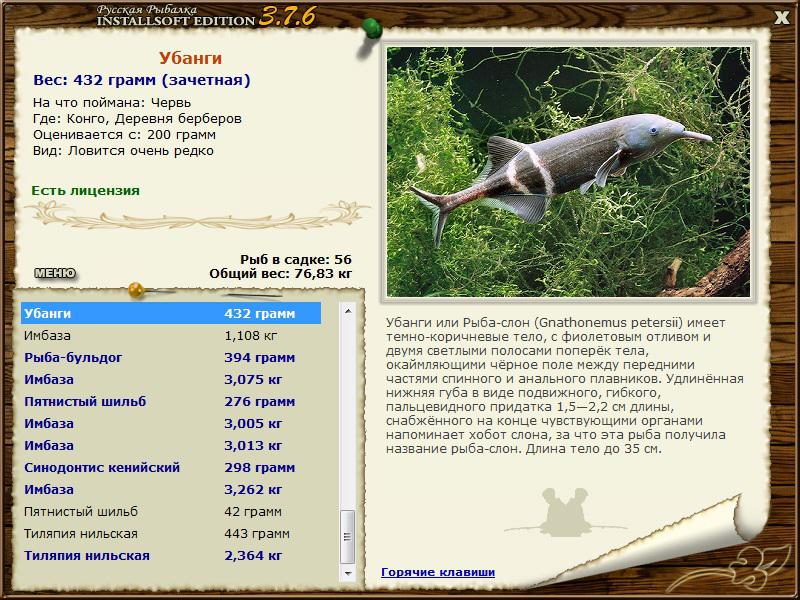Click the Есть лицензия label
Image resolution: width=800 pixels, height=600 pixels.
85,190
